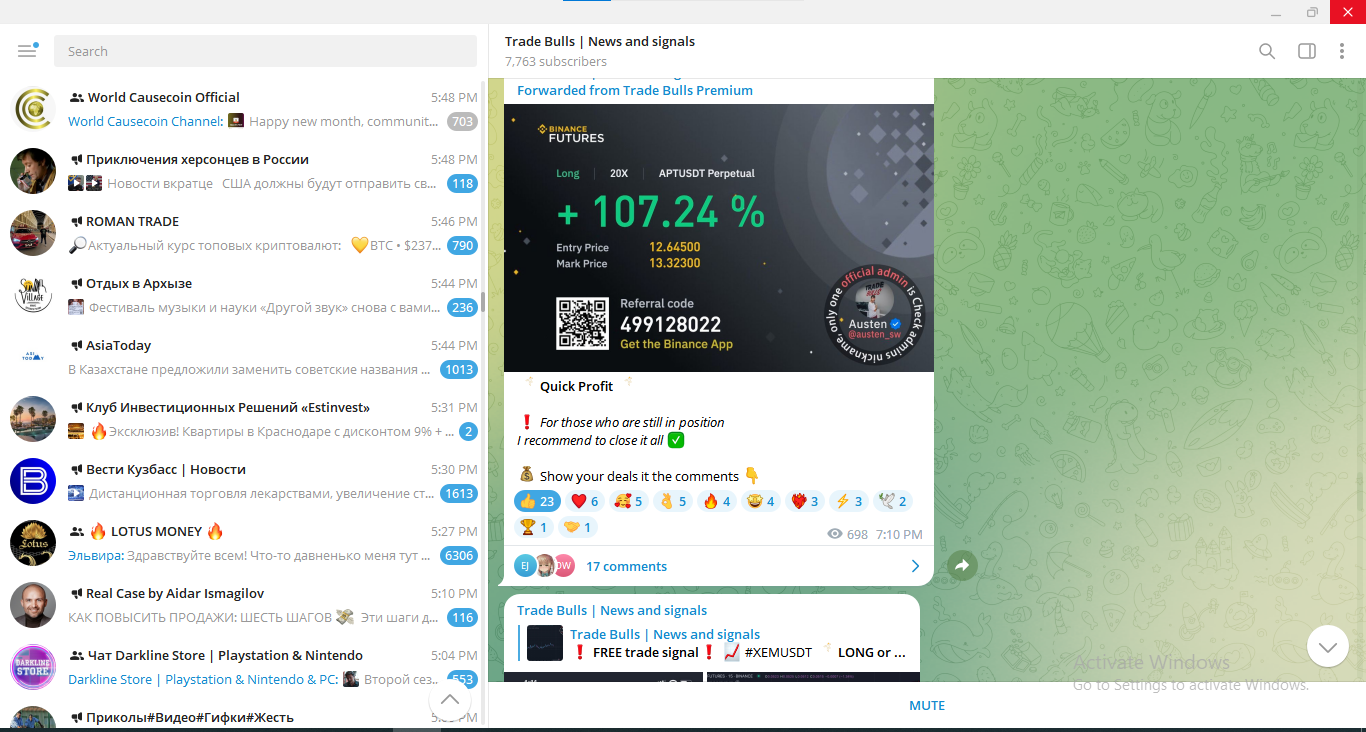Select the LOTUS MONEY chat row
The image size is (1366, 732).
pos(244,543)
